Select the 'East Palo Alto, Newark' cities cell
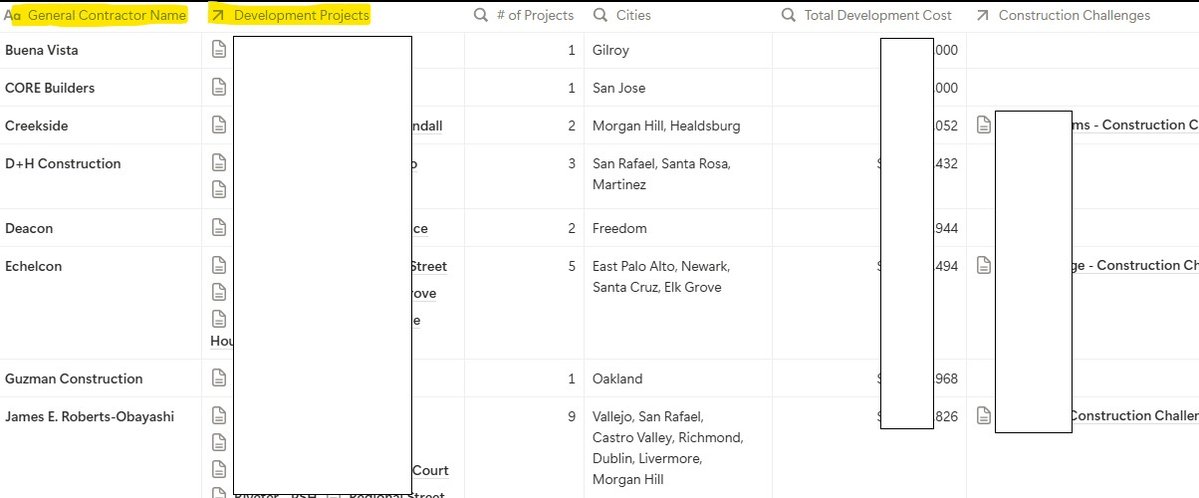The image size is (1199, 498). point(678,303)
